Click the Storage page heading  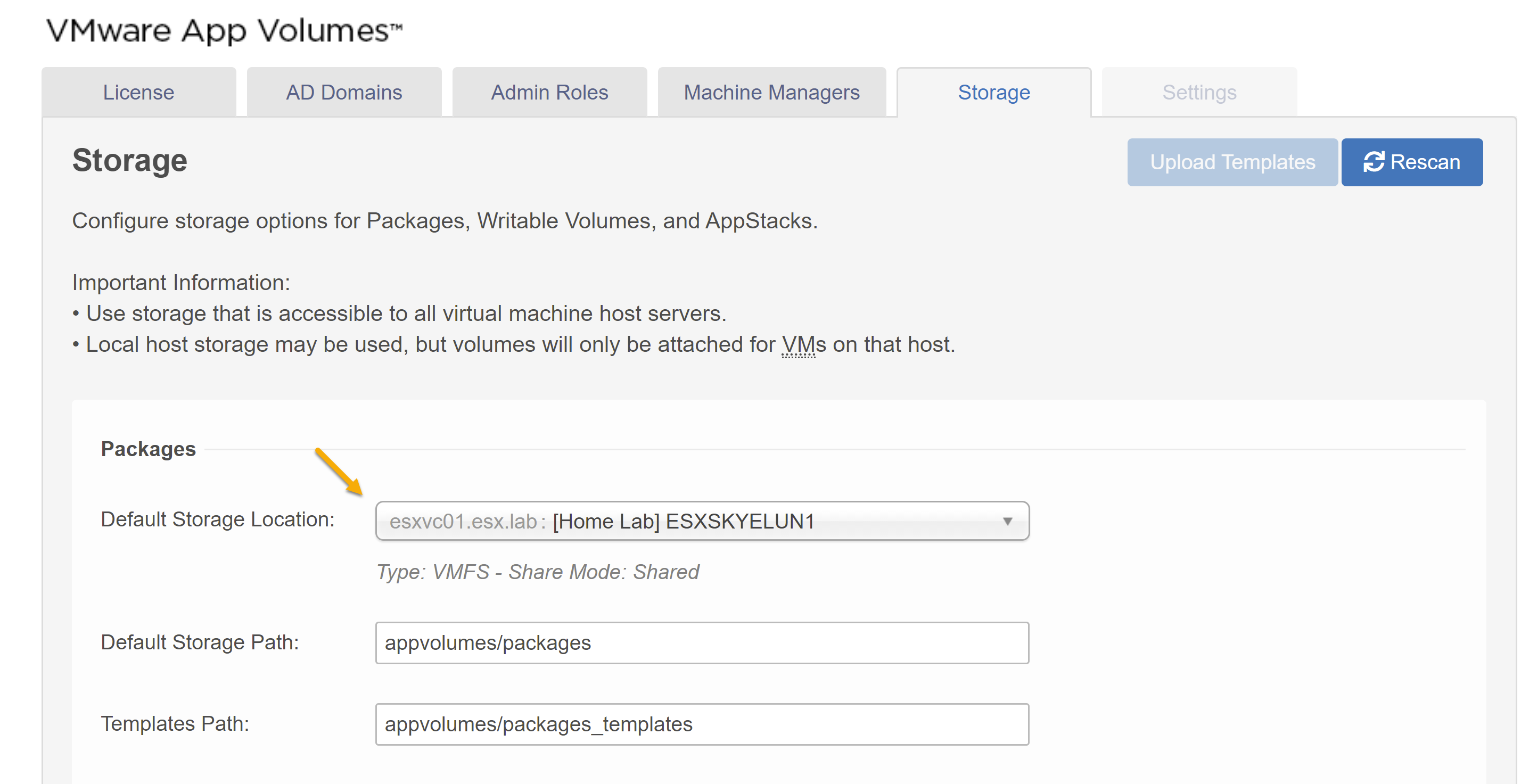pyautogui.click(x=129, y=161)
